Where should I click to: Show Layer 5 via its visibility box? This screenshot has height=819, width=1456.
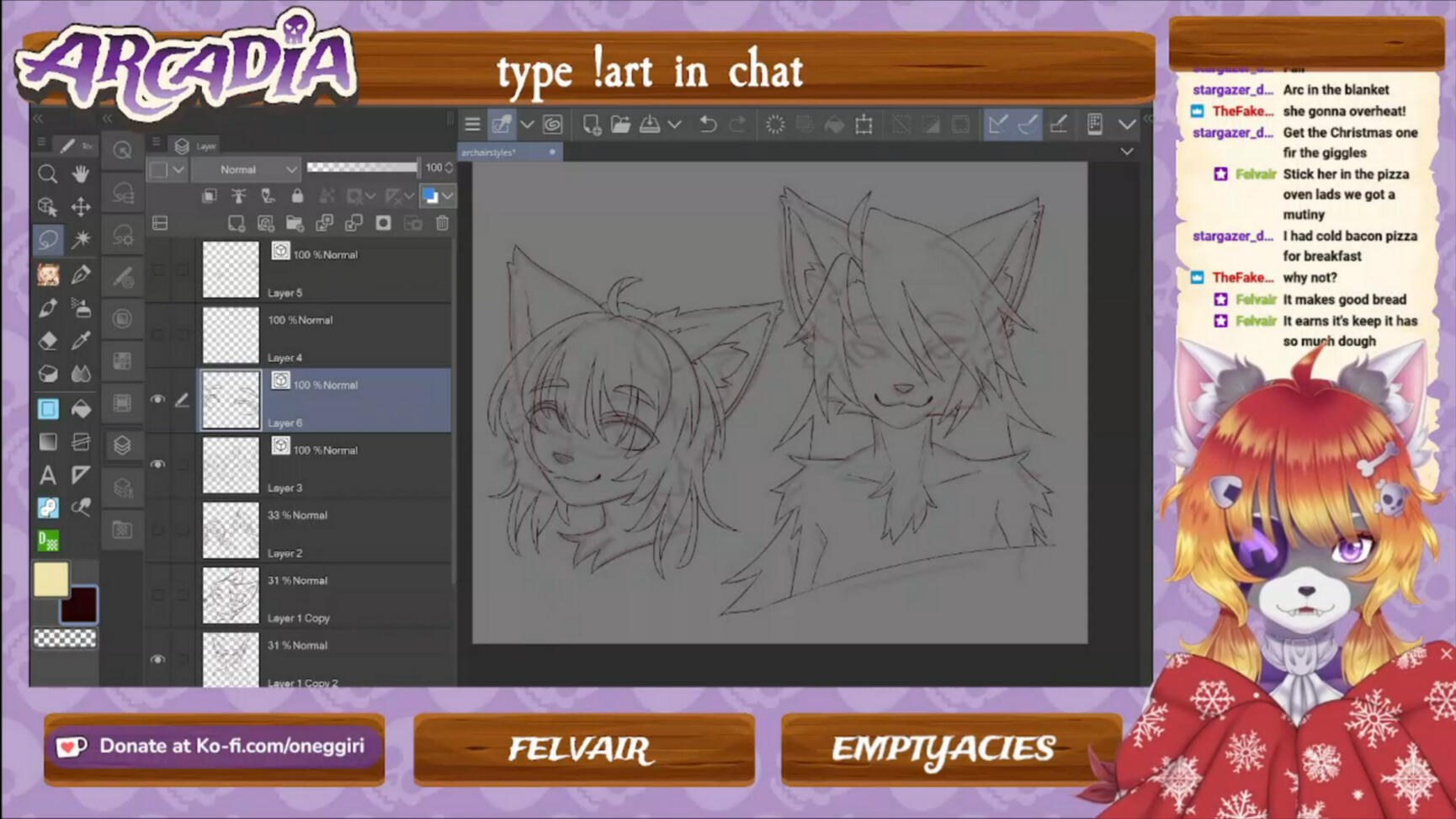(x=157, y=269)
